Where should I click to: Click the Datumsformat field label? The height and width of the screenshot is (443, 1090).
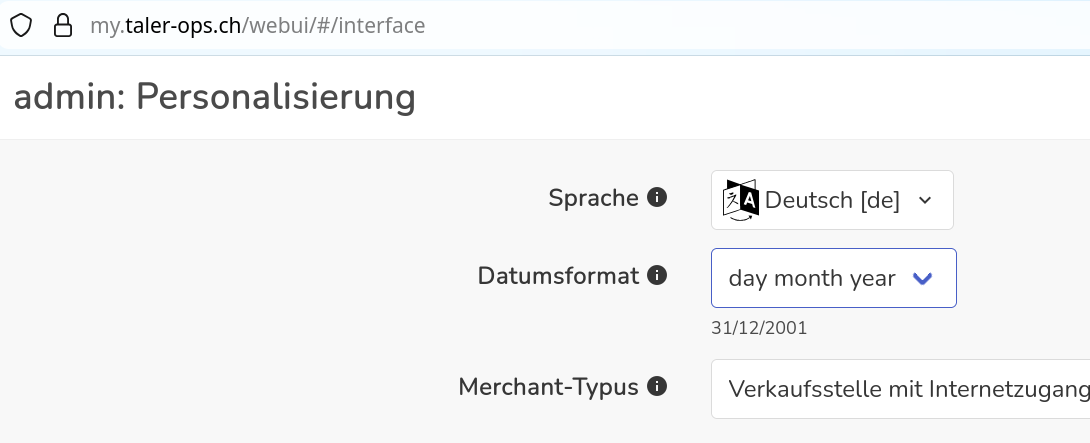pyautogui.click(x=558, y=276)
